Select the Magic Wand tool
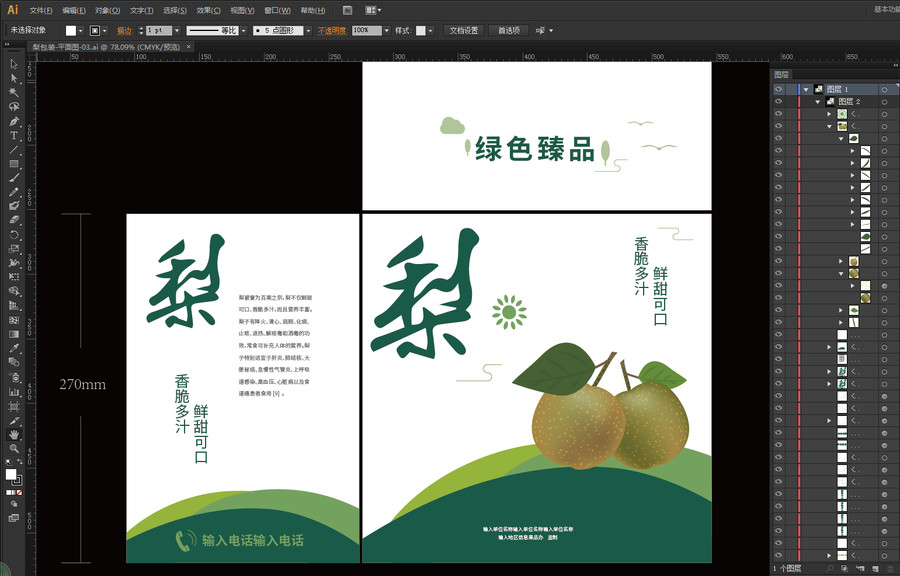 click(14, 92)
